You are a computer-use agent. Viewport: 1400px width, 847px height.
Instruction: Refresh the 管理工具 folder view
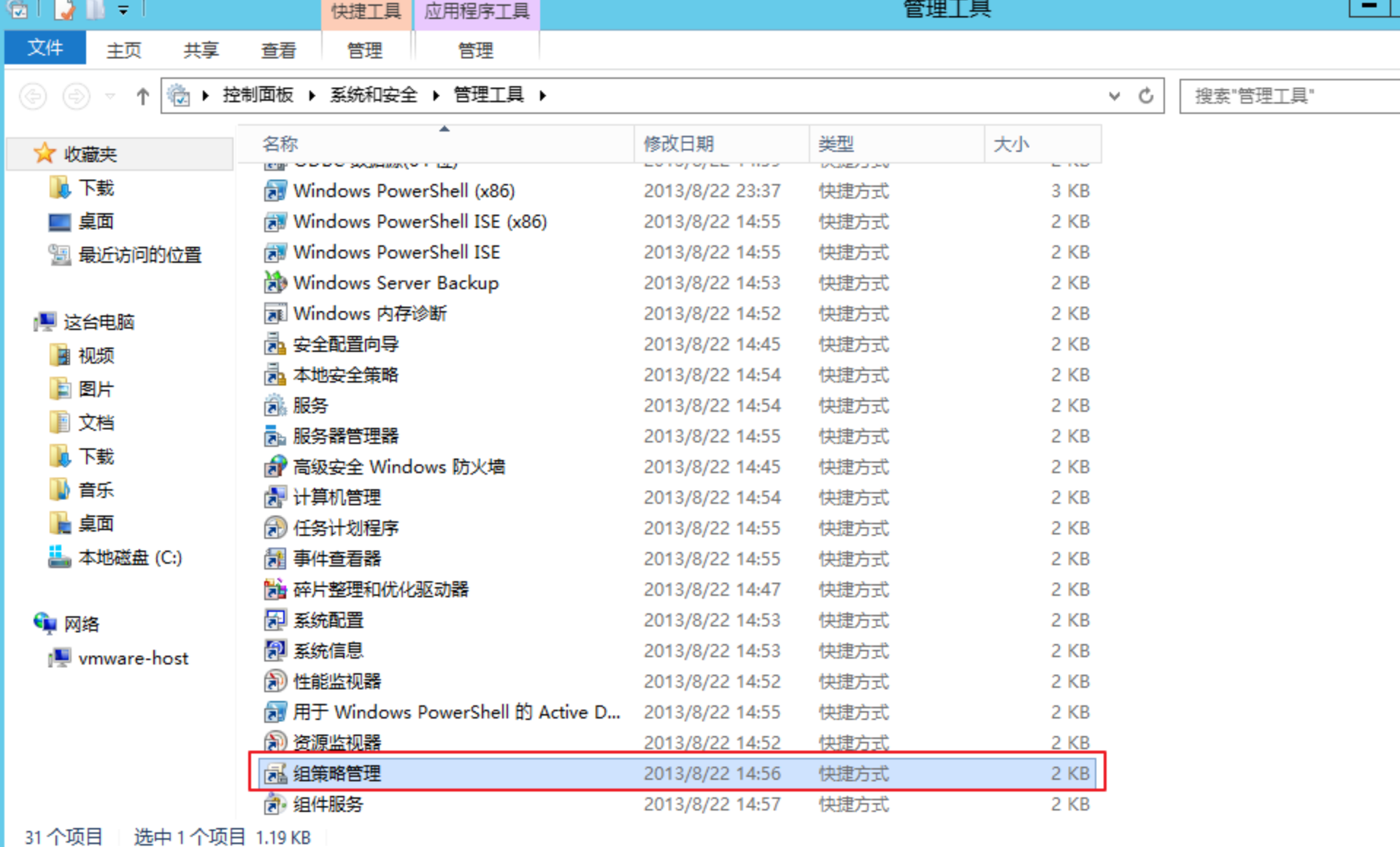1146,96
